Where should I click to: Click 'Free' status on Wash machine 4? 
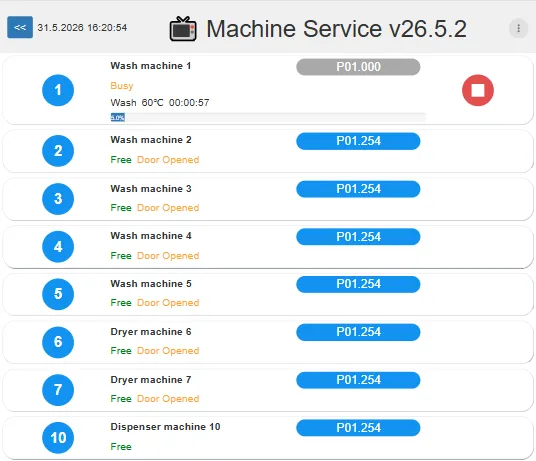(x=121, y=256)
